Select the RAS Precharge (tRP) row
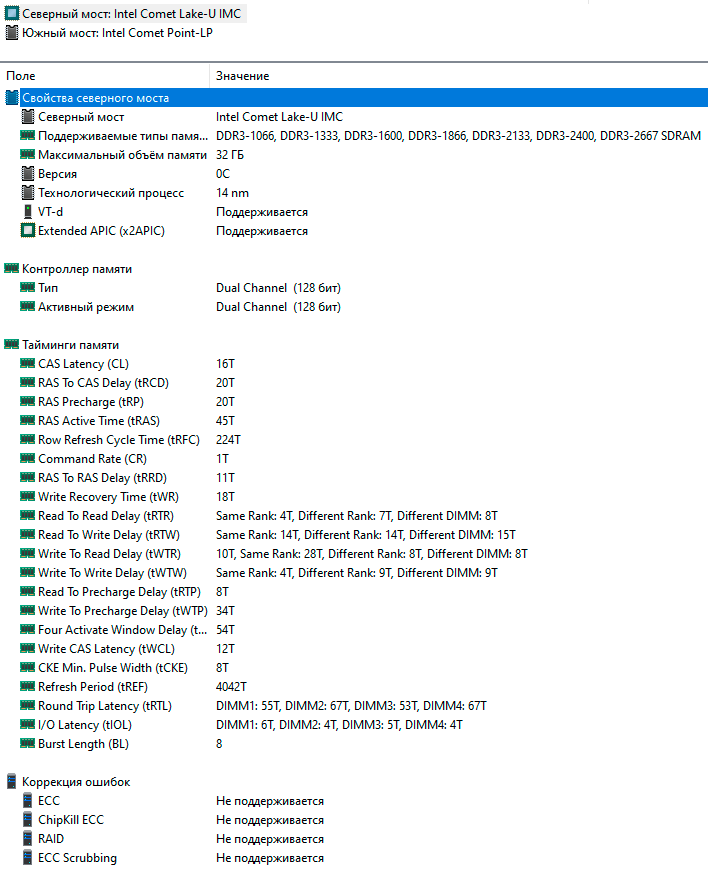 [355, 402]
